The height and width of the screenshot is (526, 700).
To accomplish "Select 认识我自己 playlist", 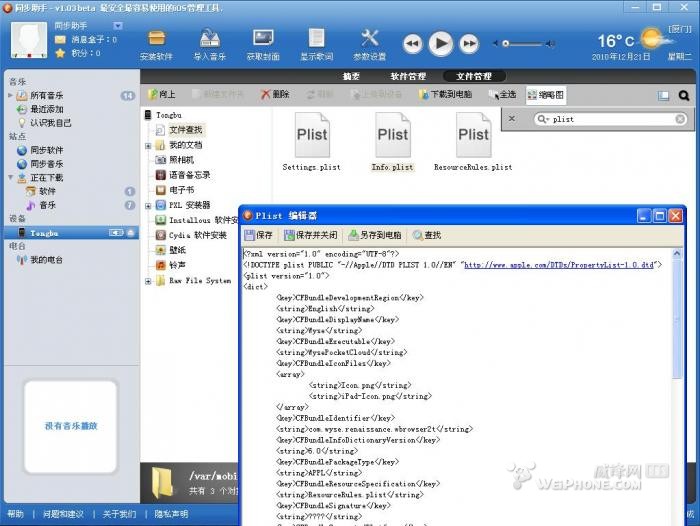I will tap(50, 123).
